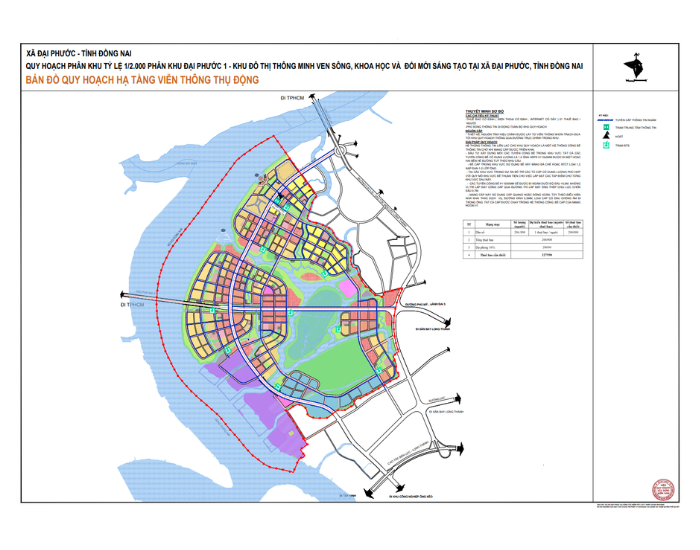Click the TRẠM BTS legend icon
Viewport: 700px width, 550px height.
pos(606,145)
